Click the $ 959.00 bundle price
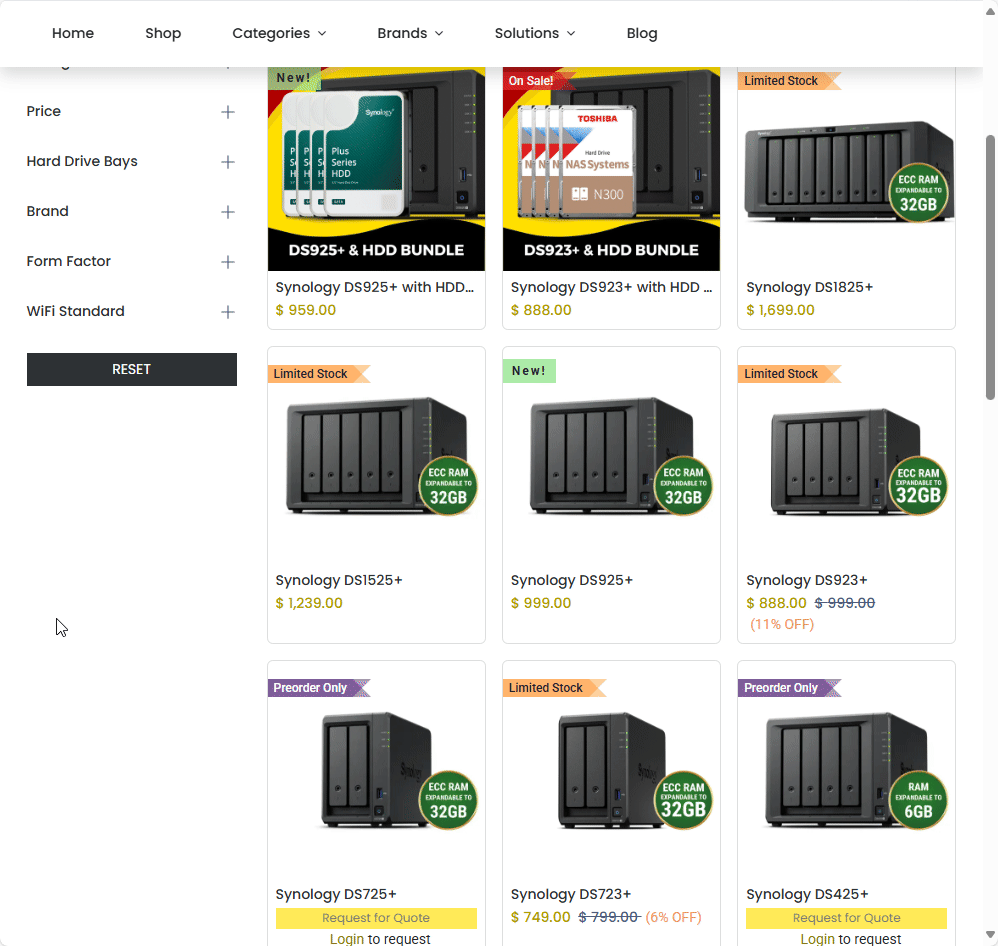 (x=306, y=310)
